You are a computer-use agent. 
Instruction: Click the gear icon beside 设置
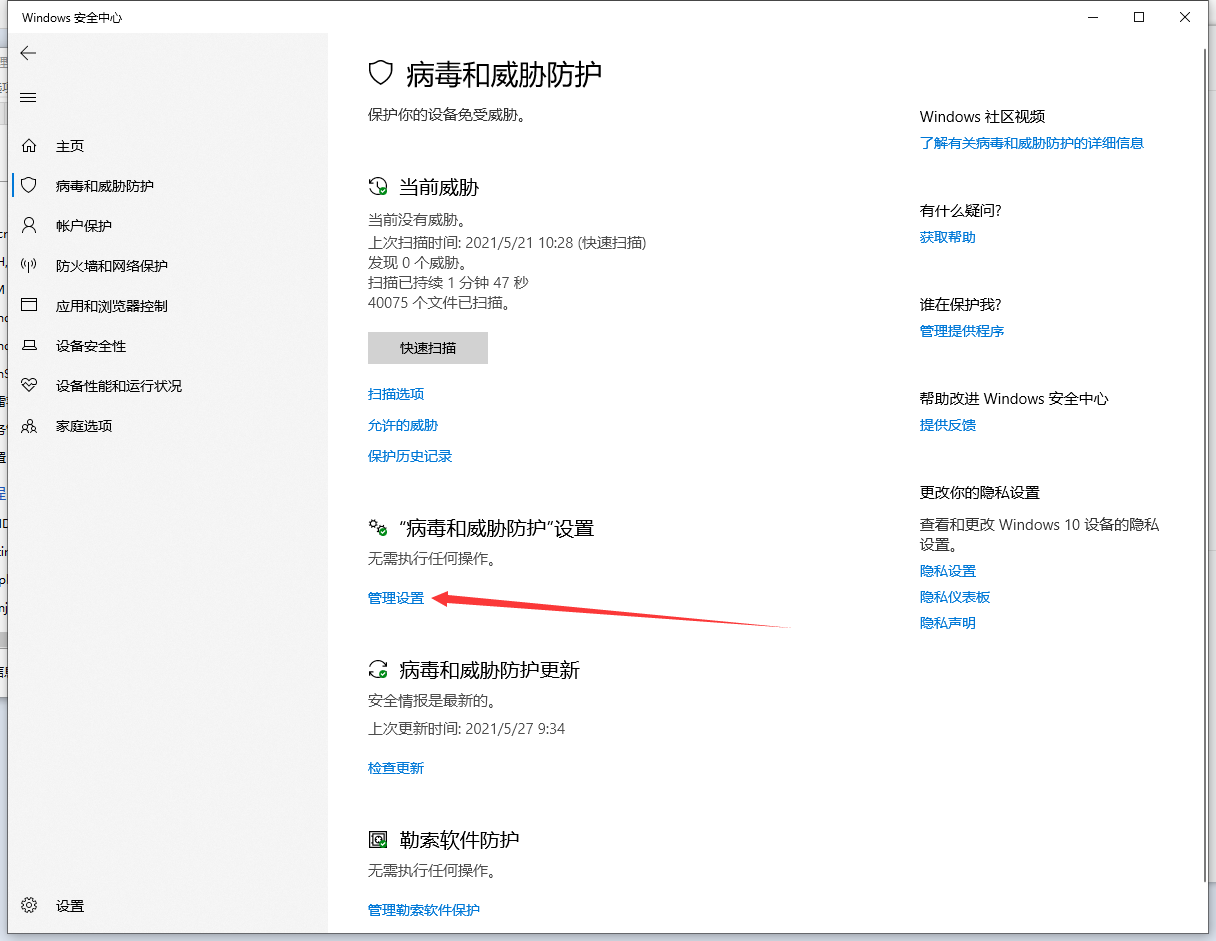tap(29, 905)
